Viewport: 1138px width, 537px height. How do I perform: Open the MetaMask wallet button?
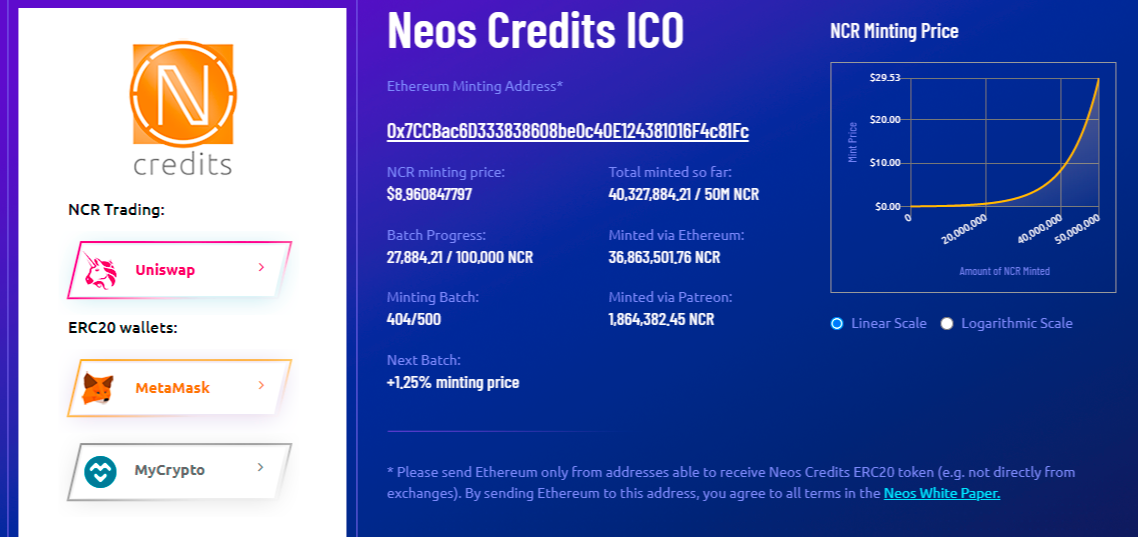click(178, 388)
